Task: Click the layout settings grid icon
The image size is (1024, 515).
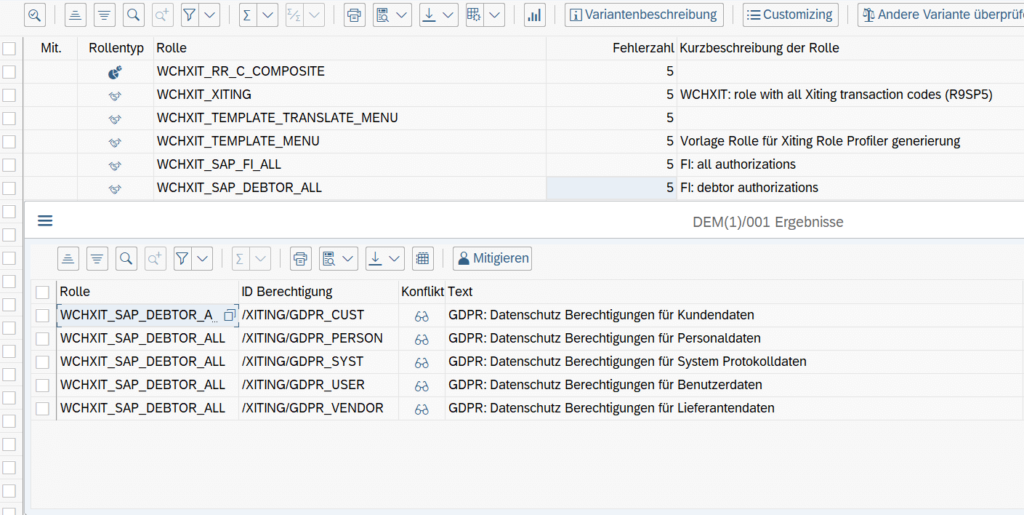Action: pos(475,14)
